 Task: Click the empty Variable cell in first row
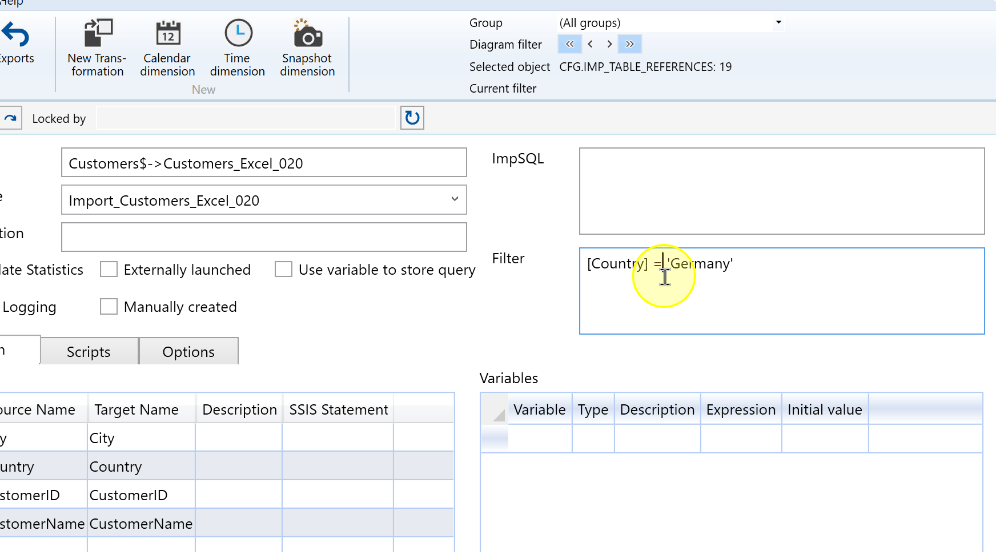click(539, 438)
